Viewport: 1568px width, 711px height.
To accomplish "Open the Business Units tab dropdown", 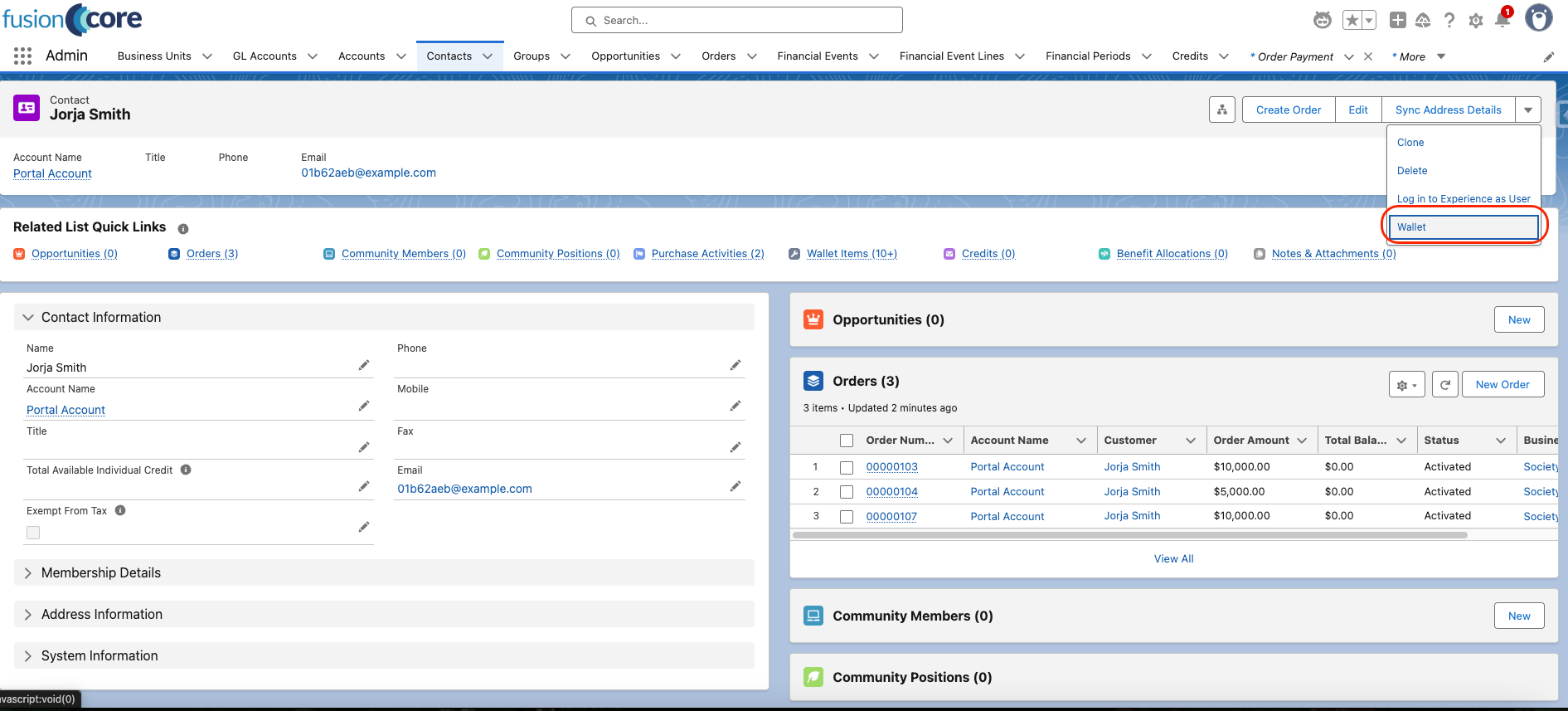I will (x=207, y=56).
